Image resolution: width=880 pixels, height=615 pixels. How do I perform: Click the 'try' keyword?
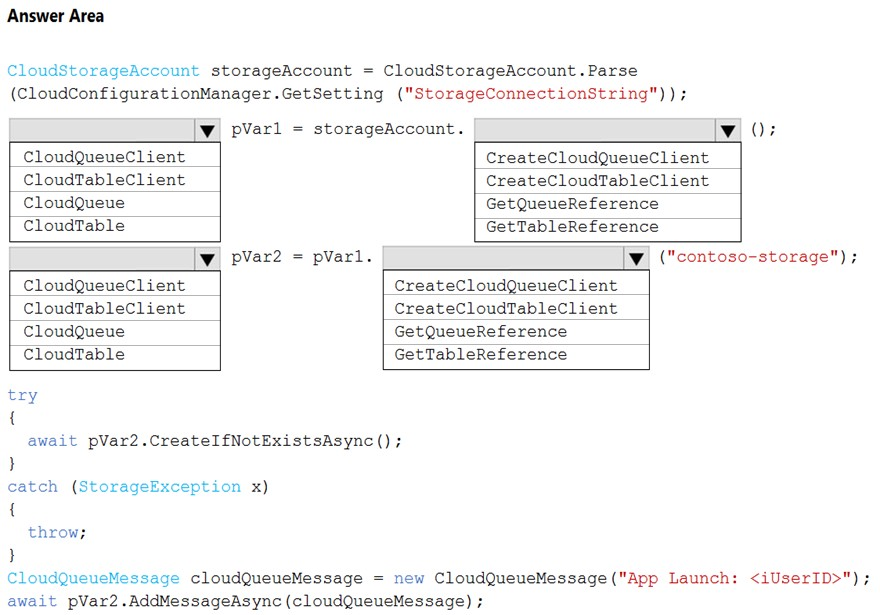22,396
